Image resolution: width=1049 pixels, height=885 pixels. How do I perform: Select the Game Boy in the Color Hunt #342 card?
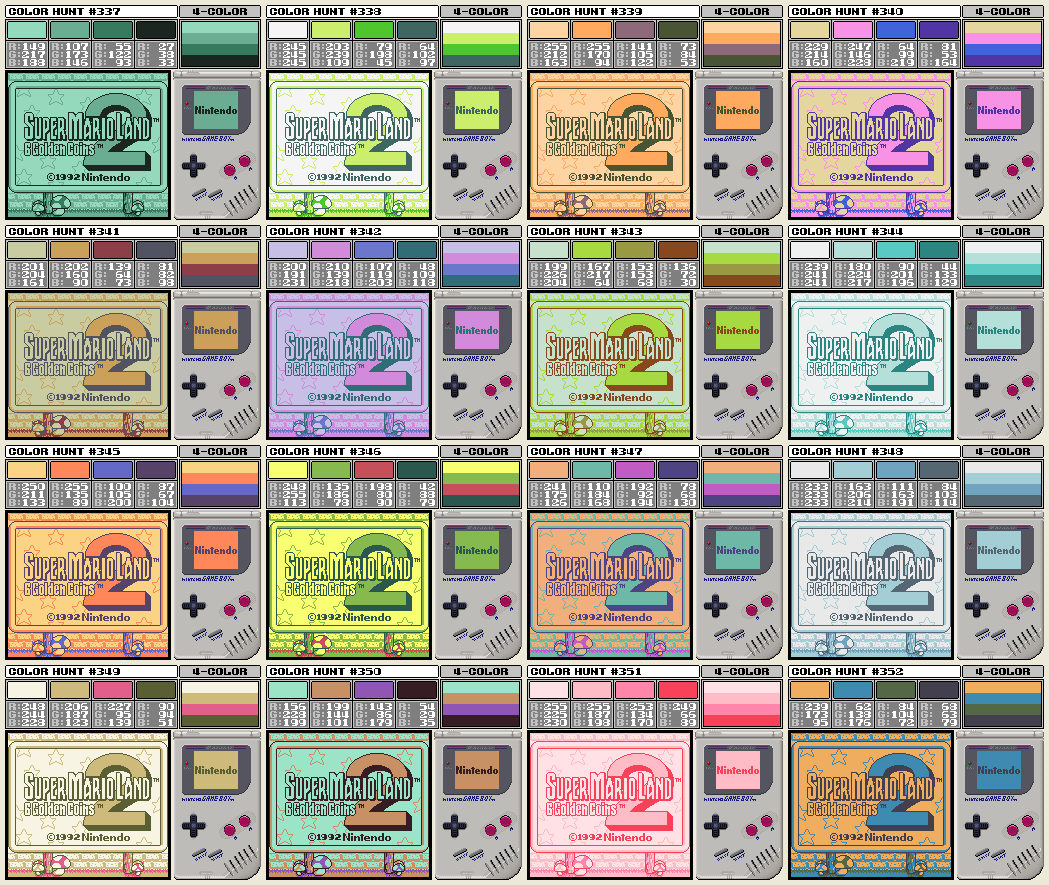click(x=478, y=365)
